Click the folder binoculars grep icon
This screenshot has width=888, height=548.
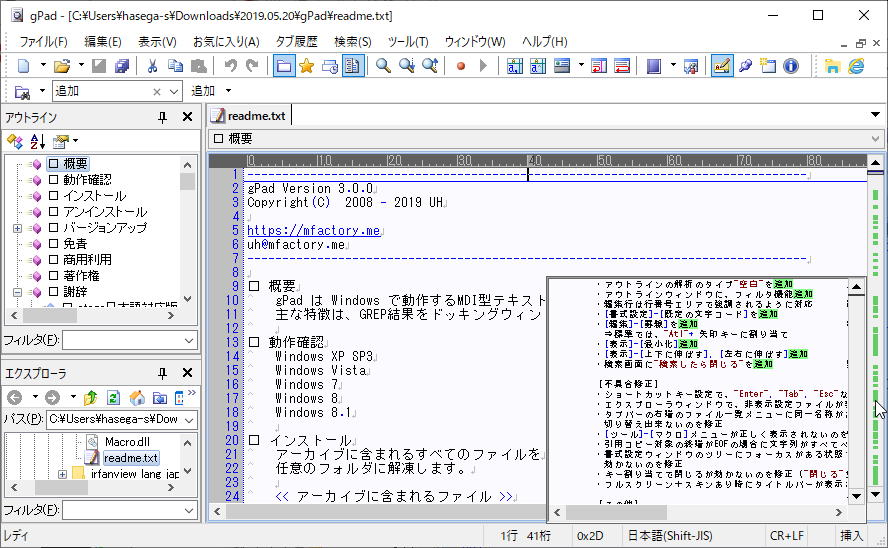coord(22,91)
